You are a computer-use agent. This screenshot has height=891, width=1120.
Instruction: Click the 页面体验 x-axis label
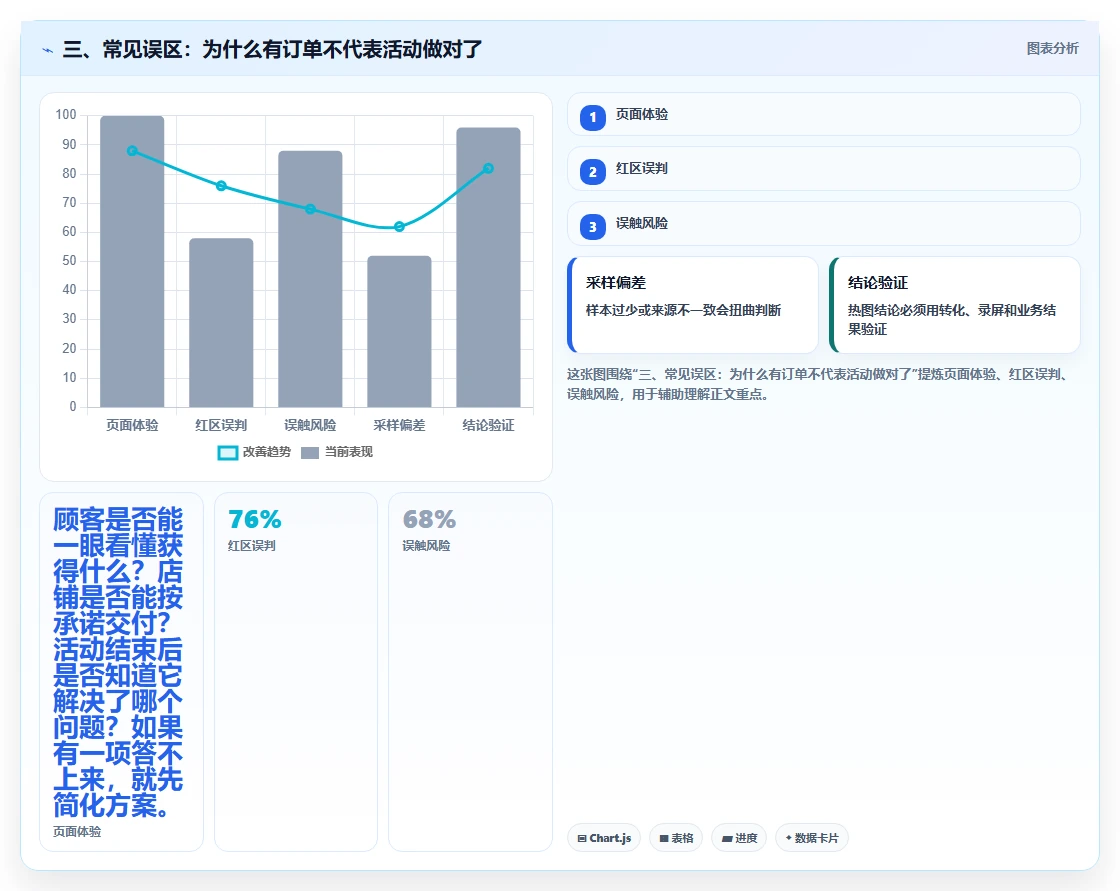pos(132,425)
